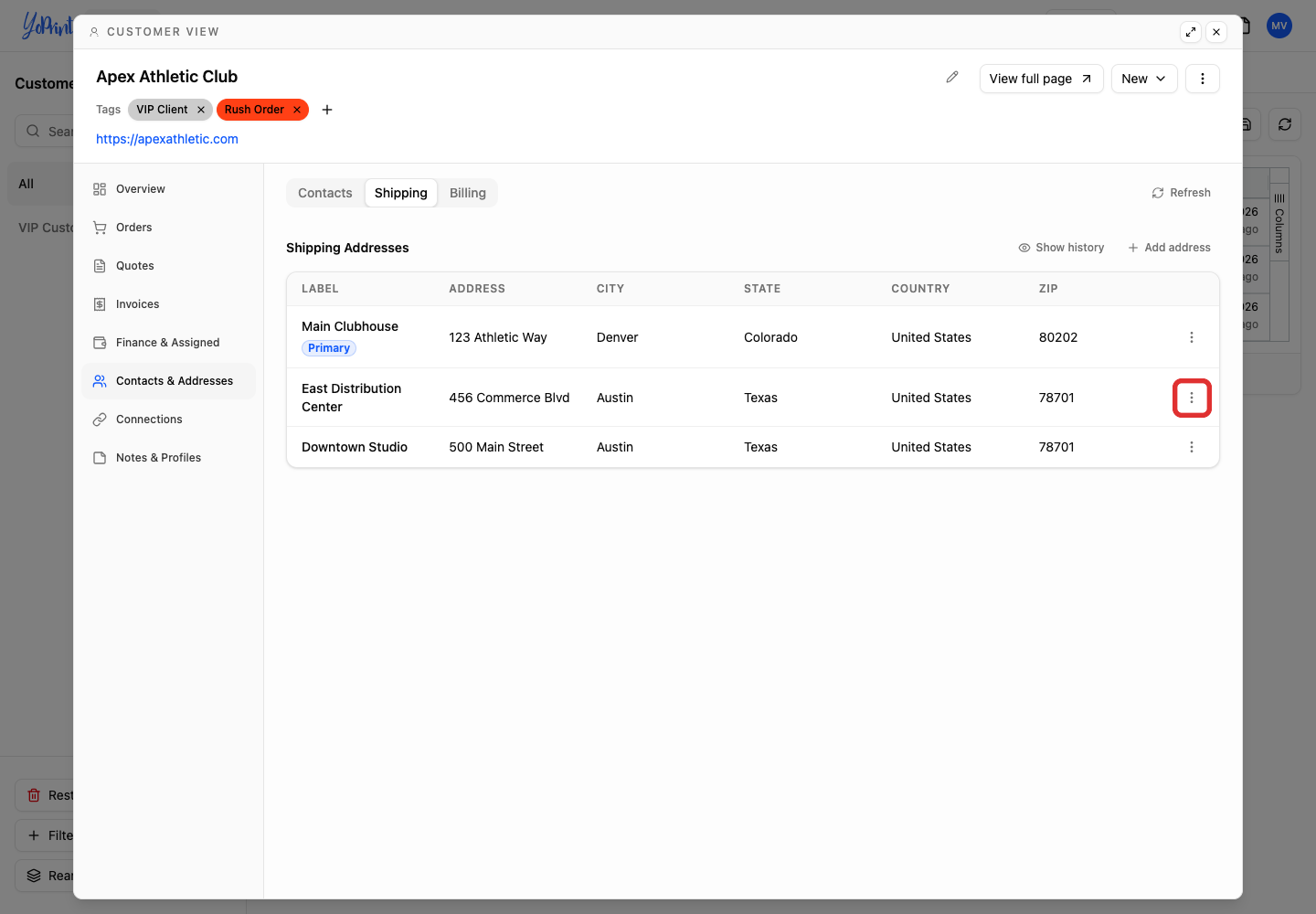Open user avatar MV menu
The height and width of the screenshot is (914, 1316).
pyautogui.click(x=1279, y=26)
